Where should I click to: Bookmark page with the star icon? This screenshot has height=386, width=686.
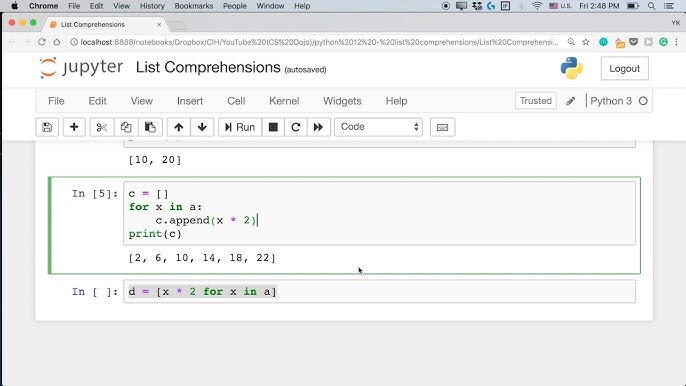click(x=585, y=42)
